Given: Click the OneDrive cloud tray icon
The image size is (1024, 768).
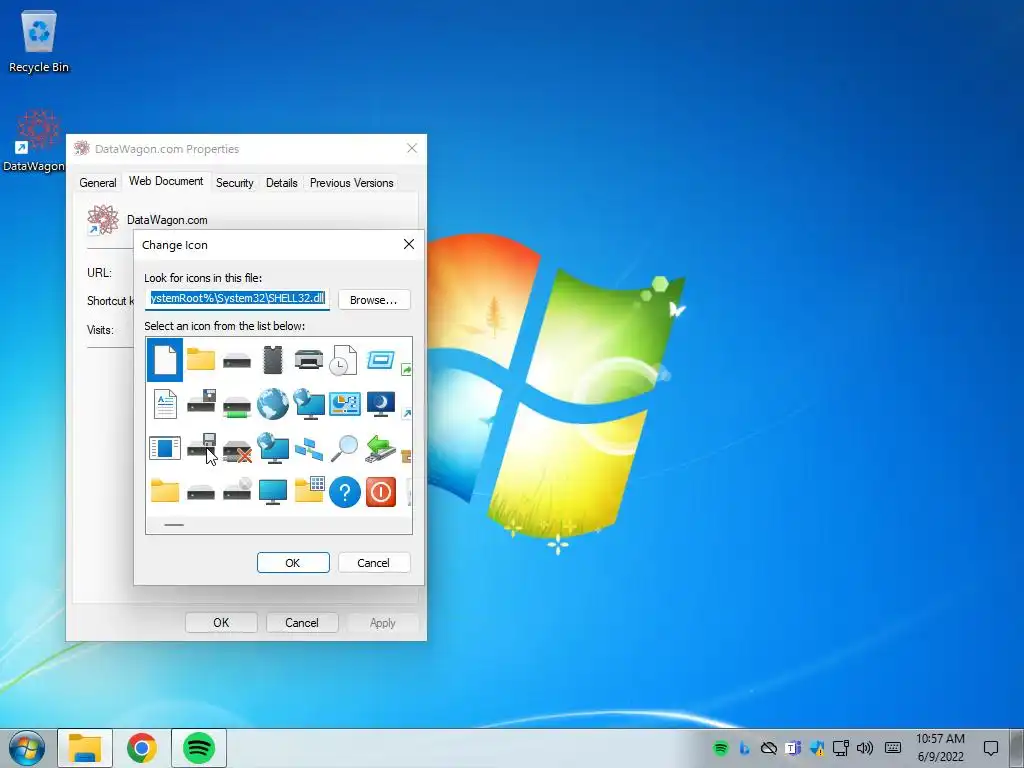Looking at the screenshot, I should coord(769,748).
